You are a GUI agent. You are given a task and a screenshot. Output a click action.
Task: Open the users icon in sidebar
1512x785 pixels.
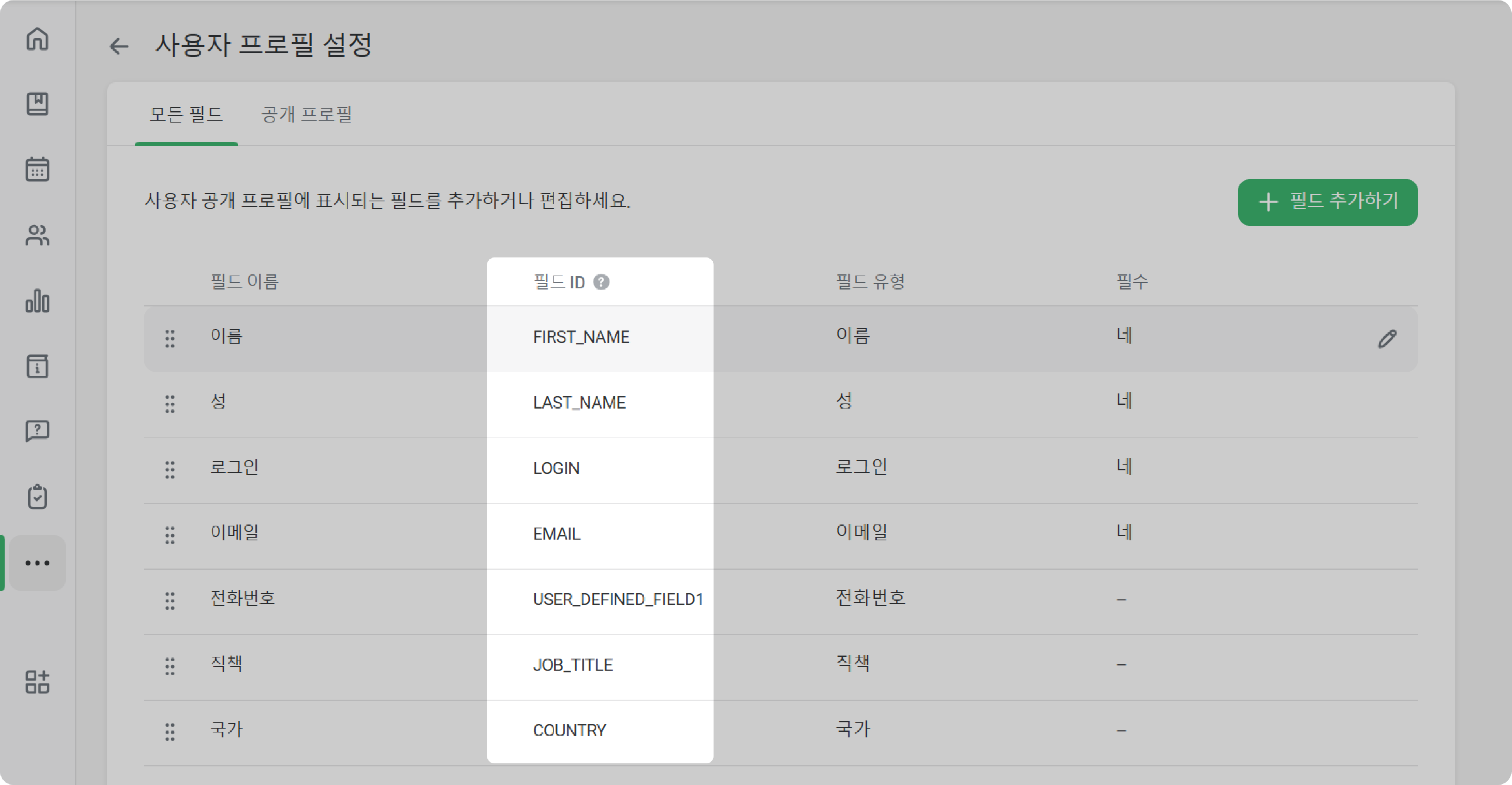pyautogui.click(x=38, y=235)
